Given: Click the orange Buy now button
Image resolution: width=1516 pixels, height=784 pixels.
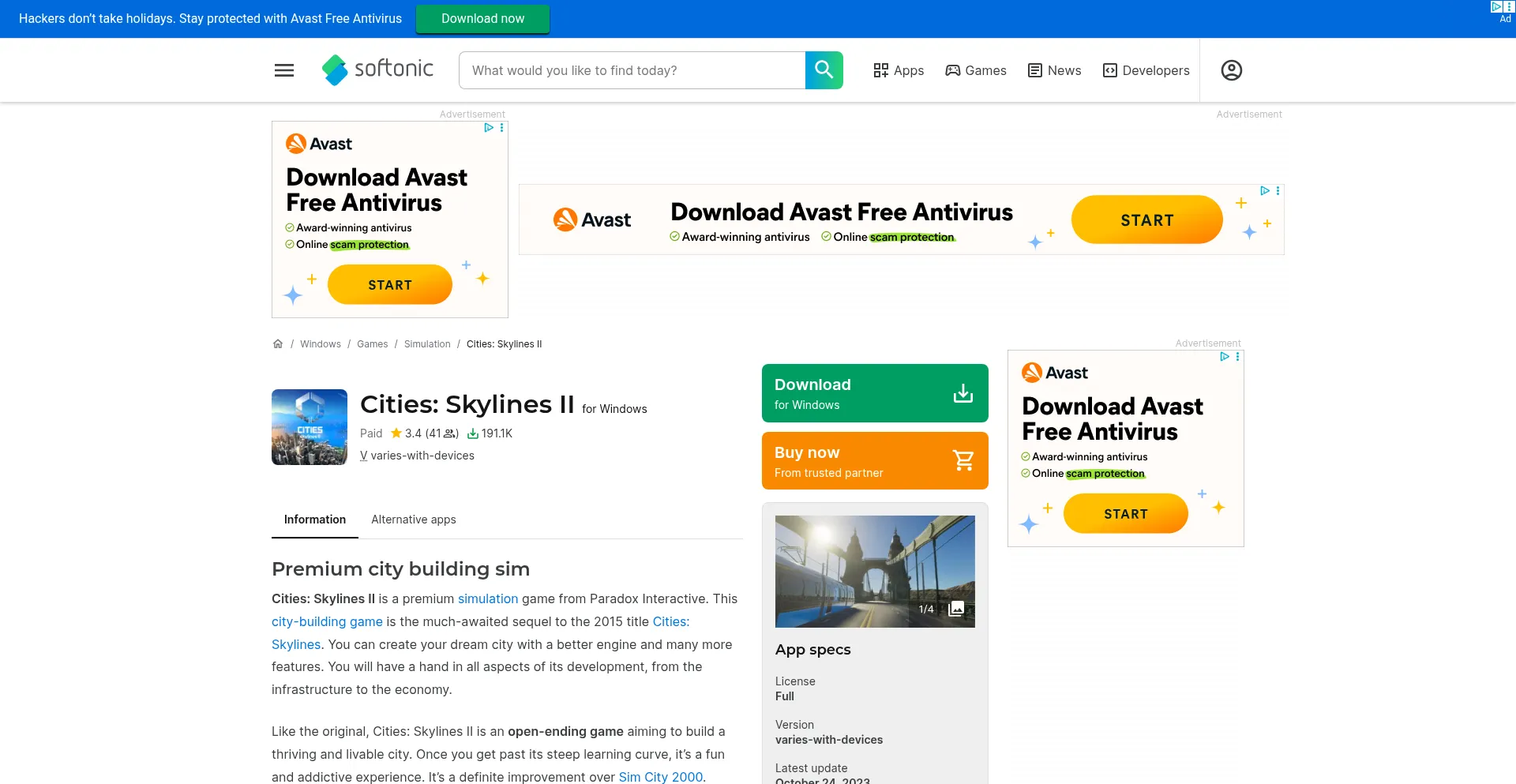Looking at the screenshot, I should [875, 461].
